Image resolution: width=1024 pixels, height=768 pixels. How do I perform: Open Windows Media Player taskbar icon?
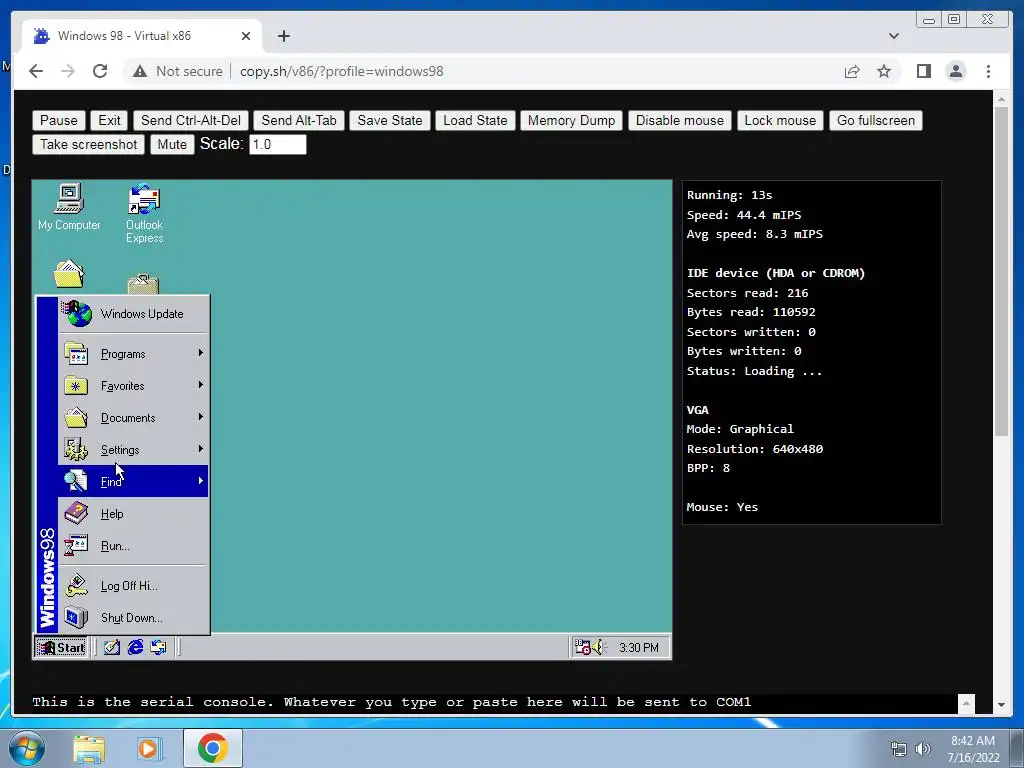pos(149,748)
